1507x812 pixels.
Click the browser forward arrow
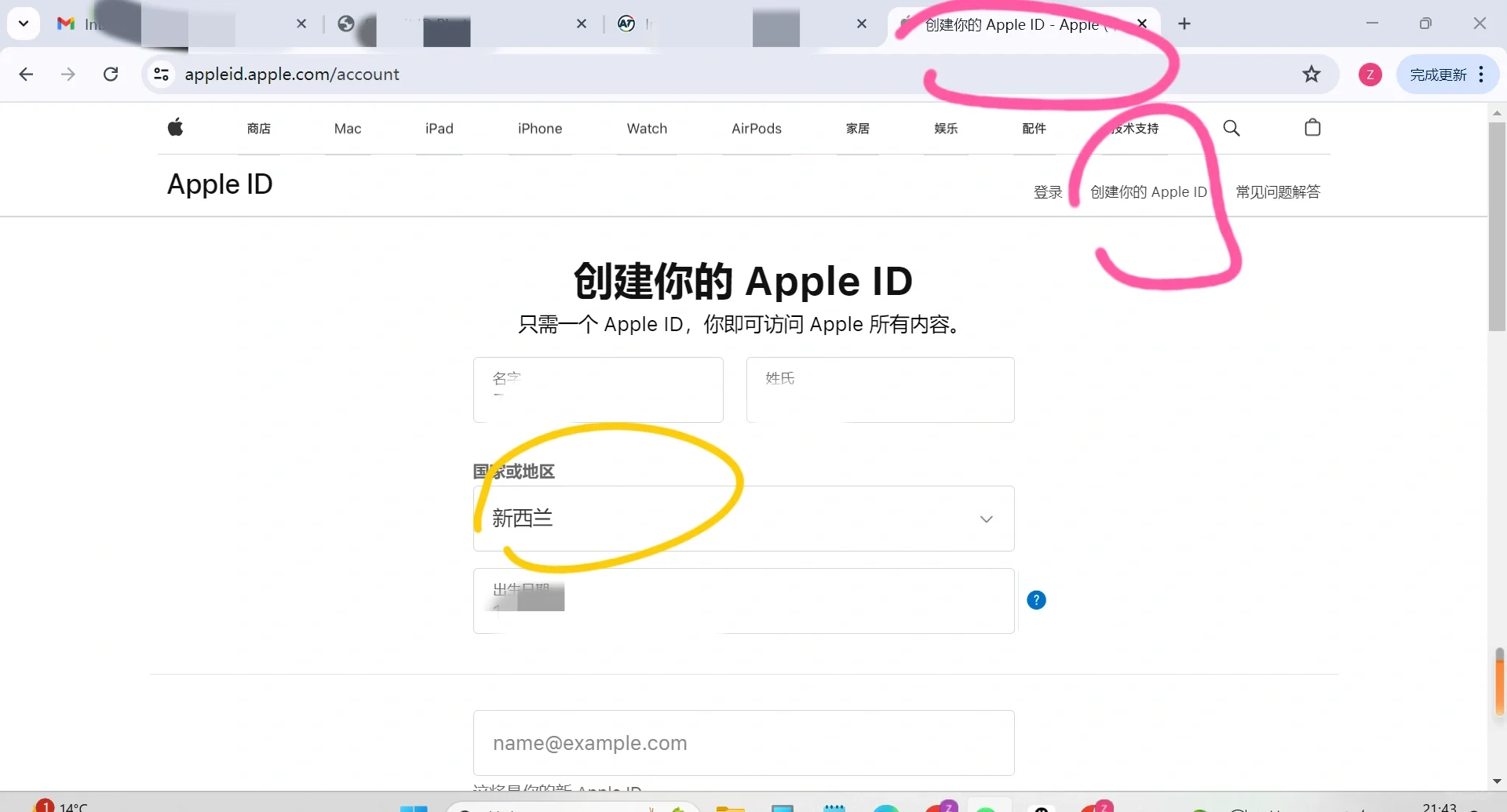point(68,74)
